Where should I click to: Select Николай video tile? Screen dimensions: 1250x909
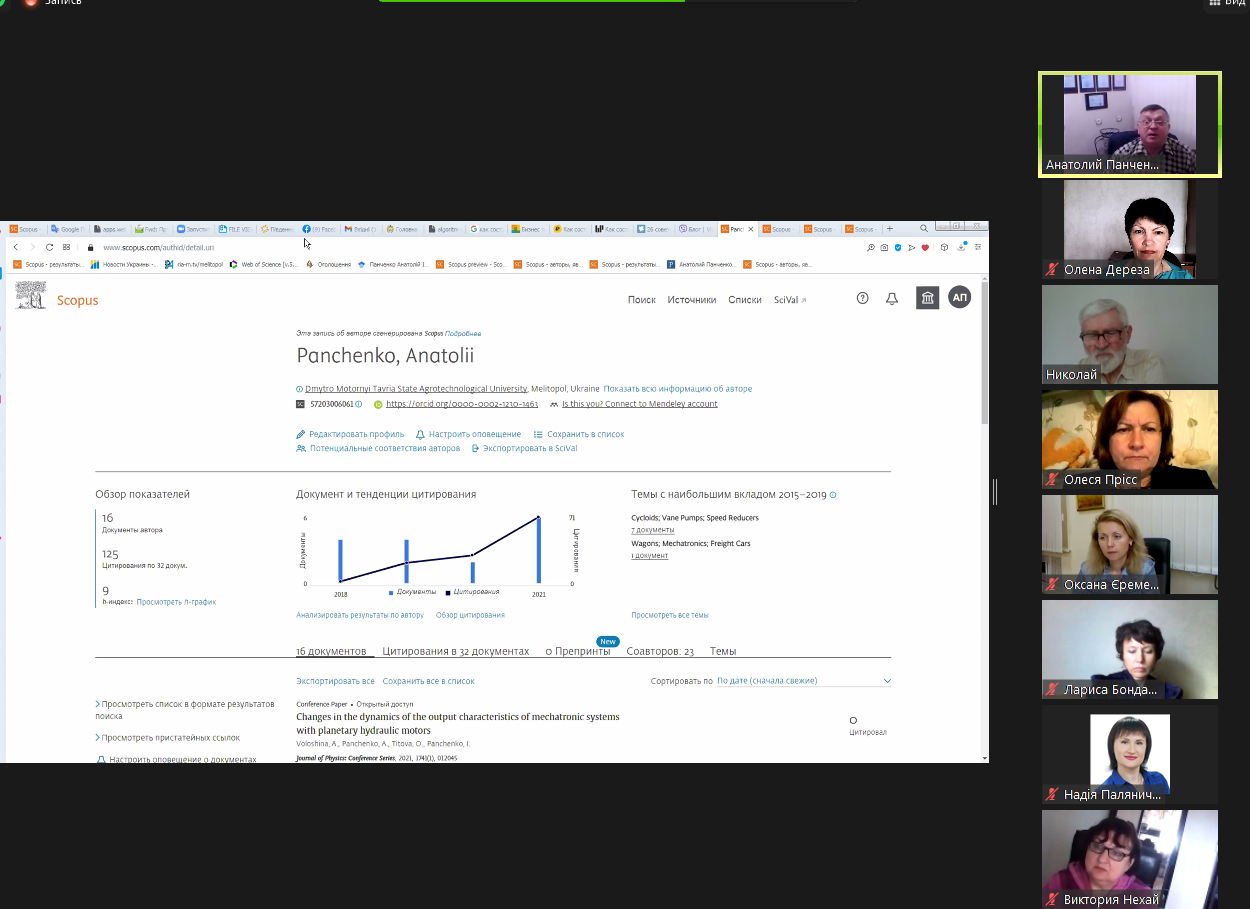1130,334
